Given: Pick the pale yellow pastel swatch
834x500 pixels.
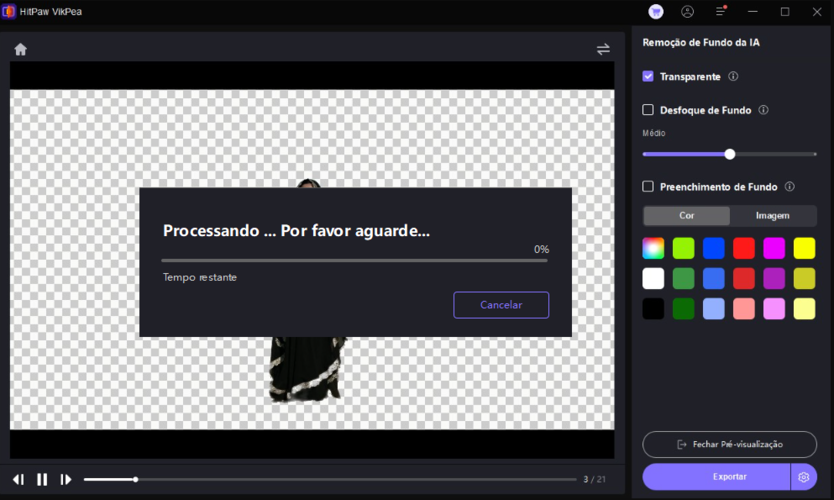Looking at the screenshot, I should tap(804, 309).
